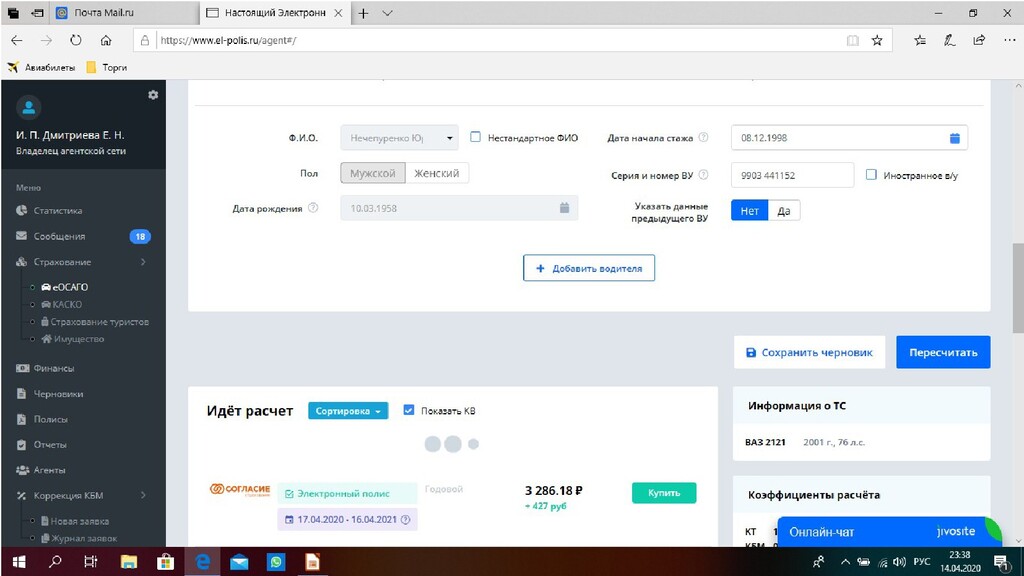This screenshot has width=1024, height=576.
Task: Click the Дата рождения field
Action: click(x=459, y=208)
